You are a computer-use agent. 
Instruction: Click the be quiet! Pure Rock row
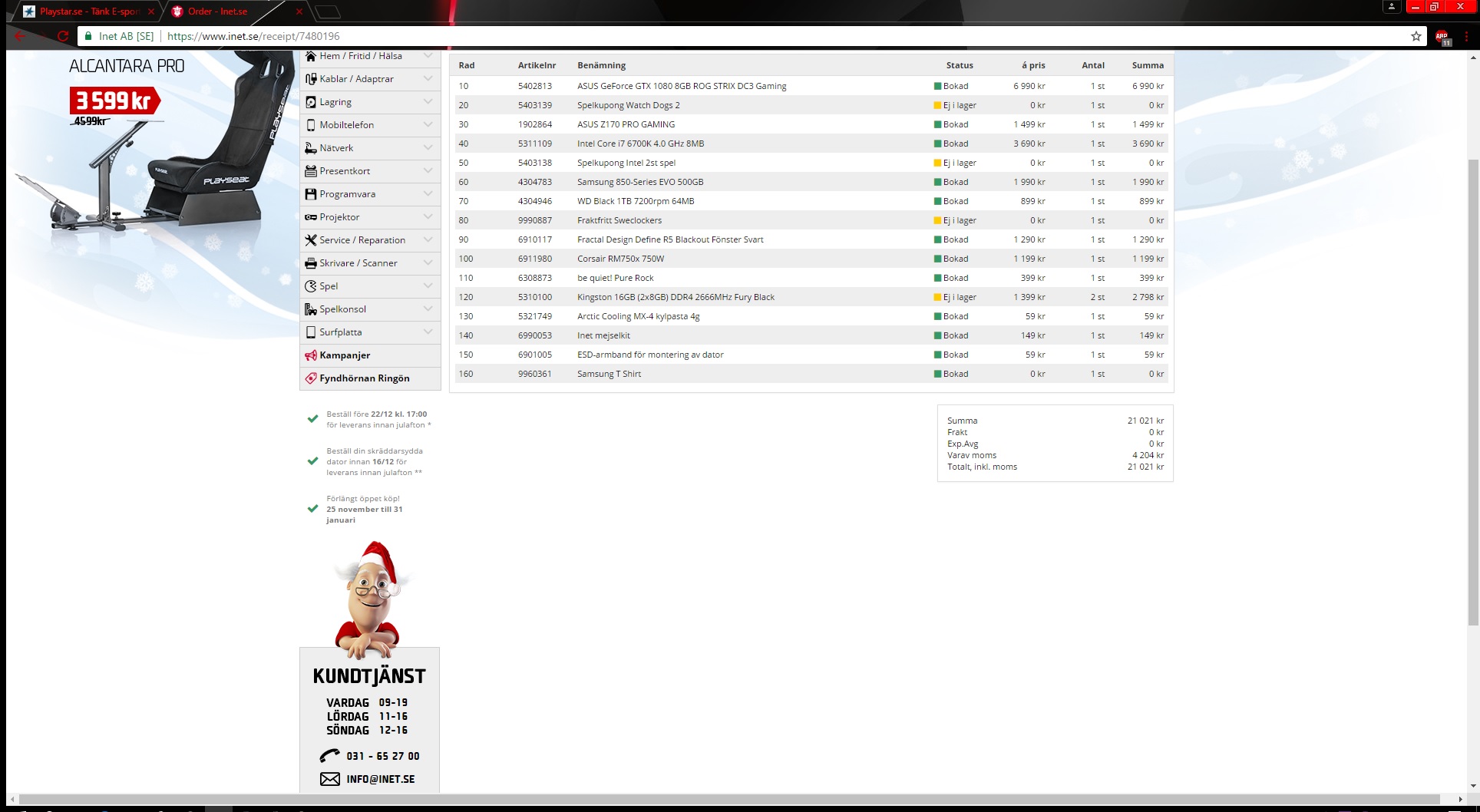pyautogui.click(x=811, y=278)
